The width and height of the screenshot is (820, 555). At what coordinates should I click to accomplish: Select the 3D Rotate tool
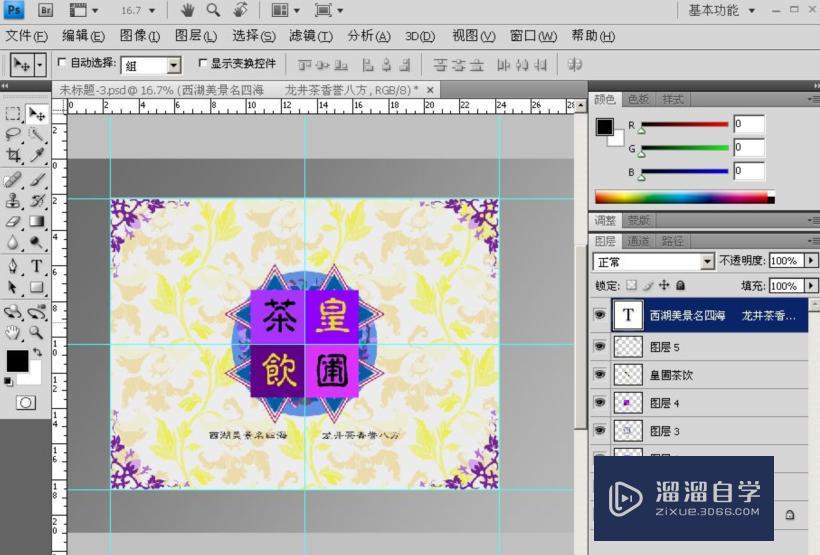[13, 312]
